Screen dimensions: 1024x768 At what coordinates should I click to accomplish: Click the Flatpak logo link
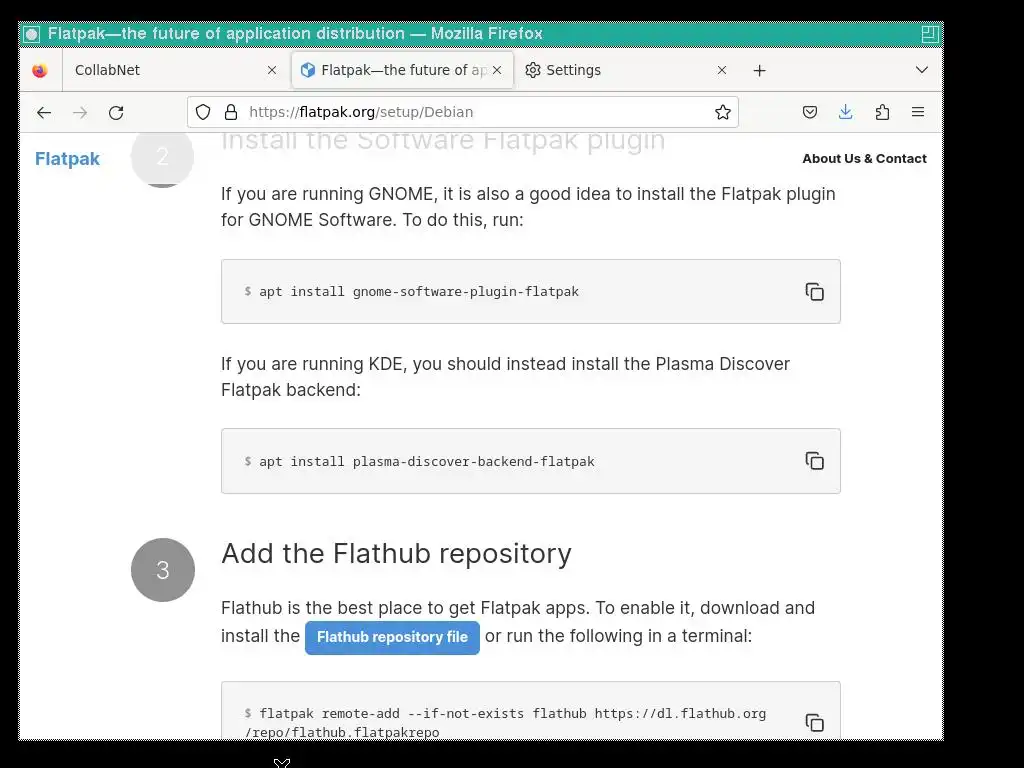coord(67,159)
